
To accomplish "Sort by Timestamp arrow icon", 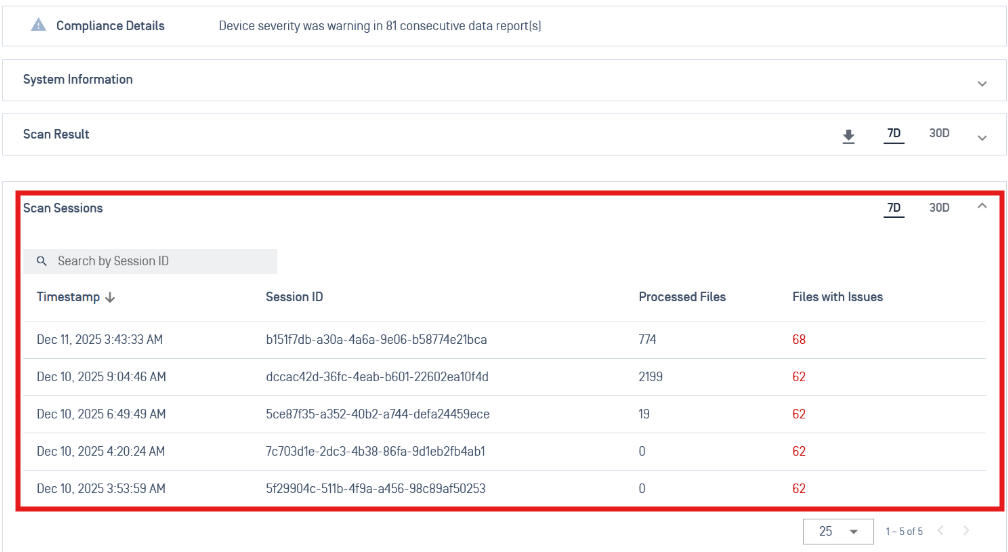I will 110,297.
